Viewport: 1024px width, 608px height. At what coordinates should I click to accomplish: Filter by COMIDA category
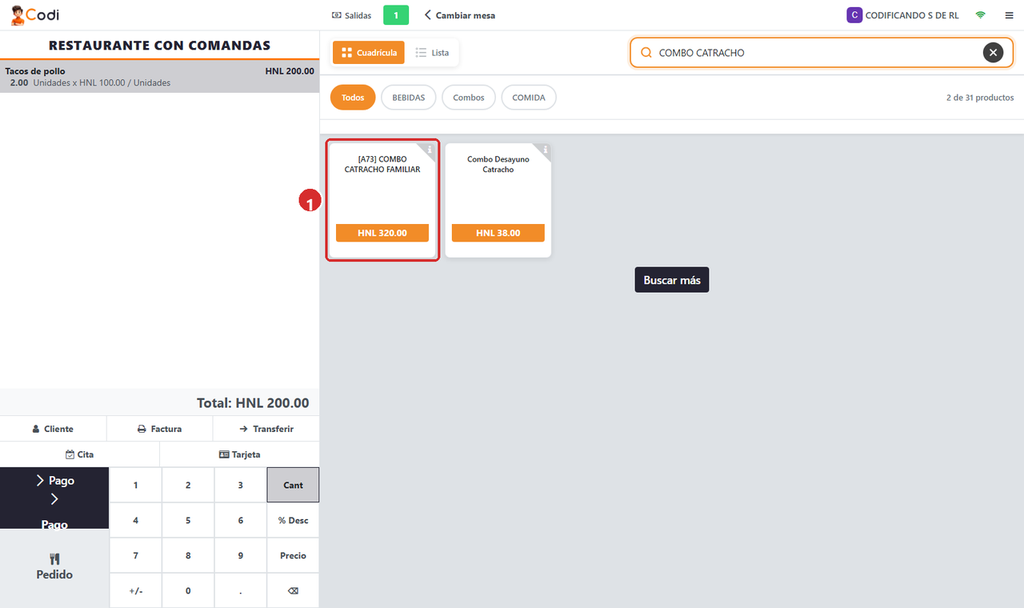(x=528, y=97)
